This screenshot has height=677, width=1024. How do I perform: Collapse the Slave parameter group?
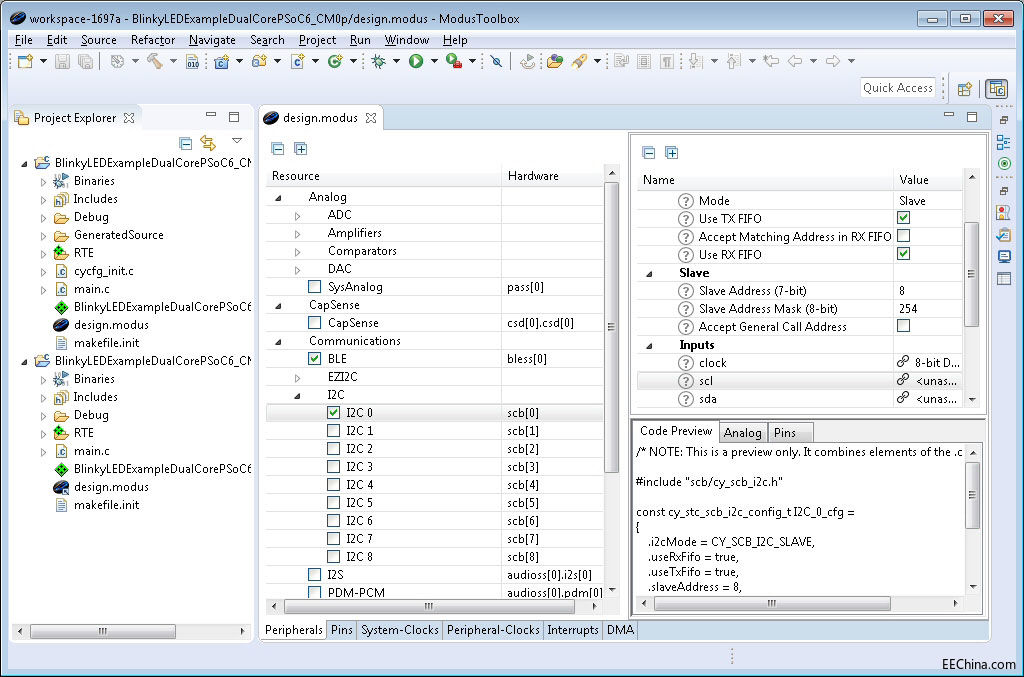[649, 274]
